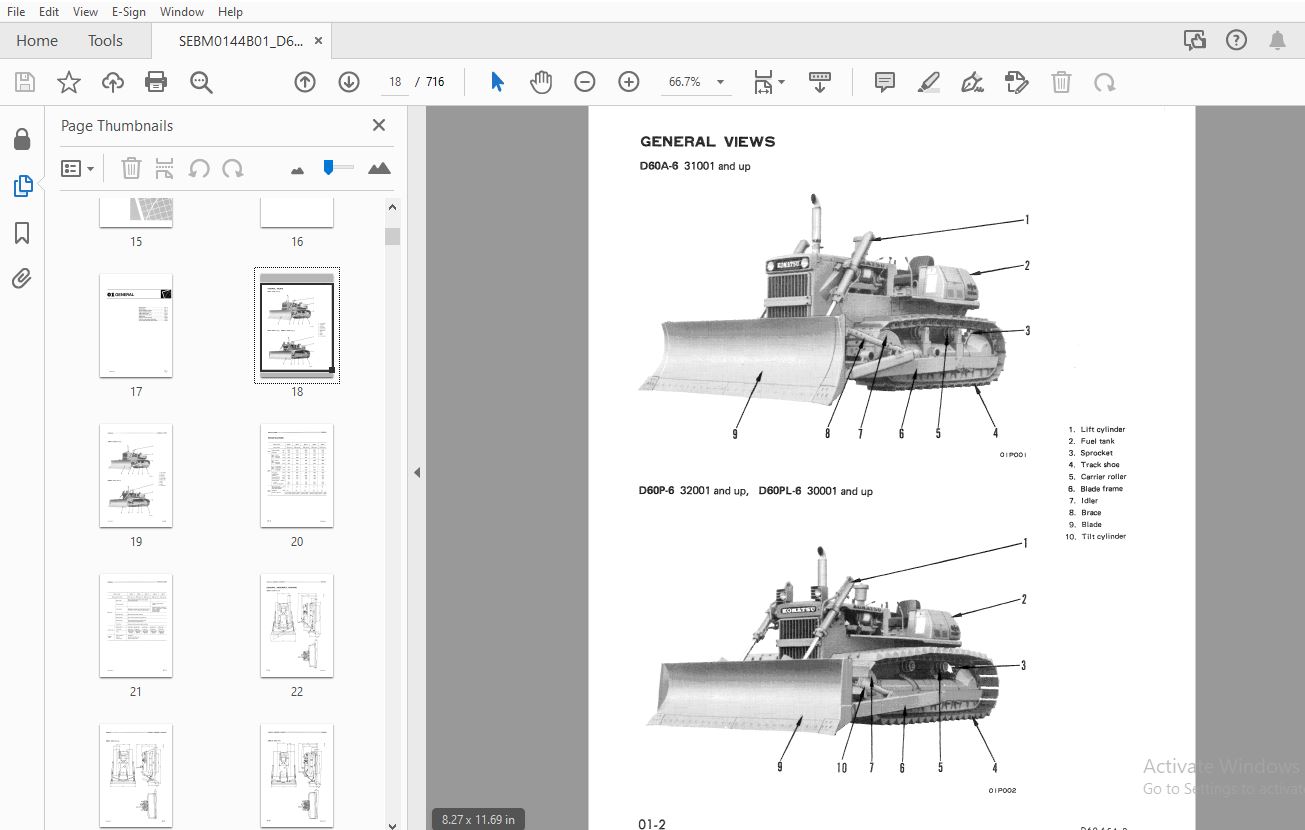1305x830 pixels.
Task: Select page 19 thumbnail
Action: (136, 476)
